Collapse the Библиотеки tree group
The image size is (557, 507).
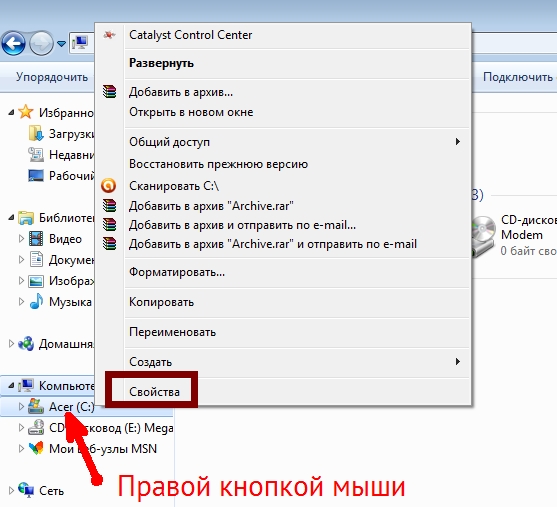[11, 217]
